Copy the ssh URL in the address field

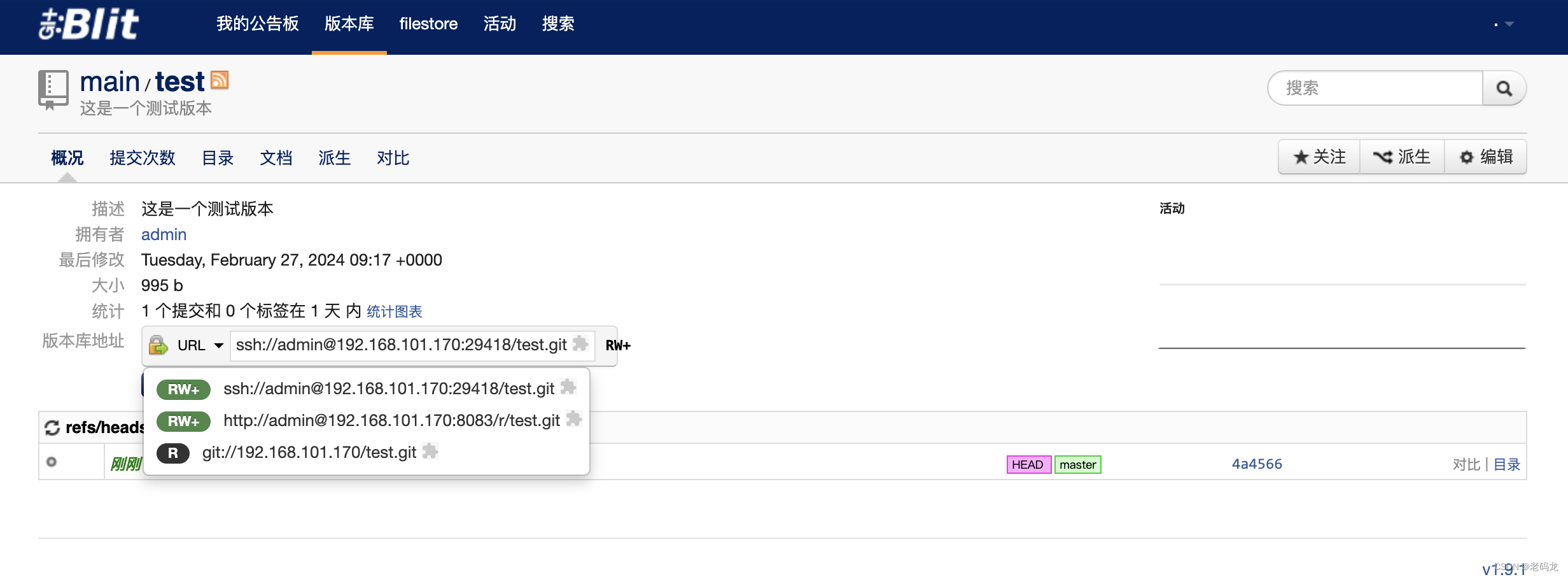(x=580, y=344)
